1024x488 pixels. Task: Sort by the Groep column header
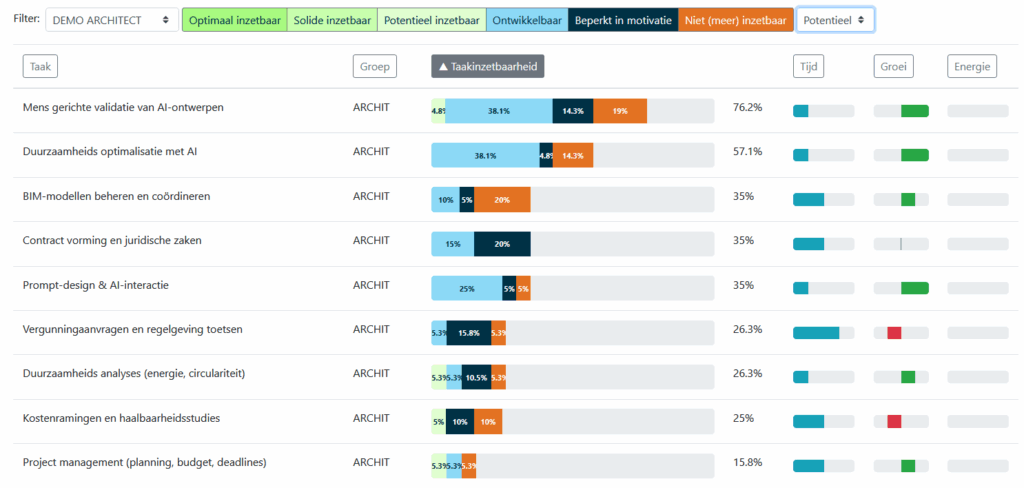[375, 66]
